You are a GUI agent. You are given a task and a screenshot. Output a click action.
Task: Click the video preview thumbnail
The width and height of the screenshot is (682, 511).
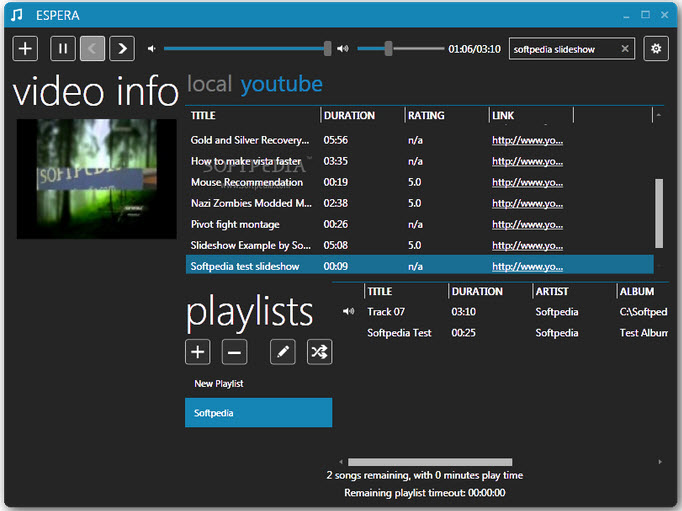[x=95, y=178]
